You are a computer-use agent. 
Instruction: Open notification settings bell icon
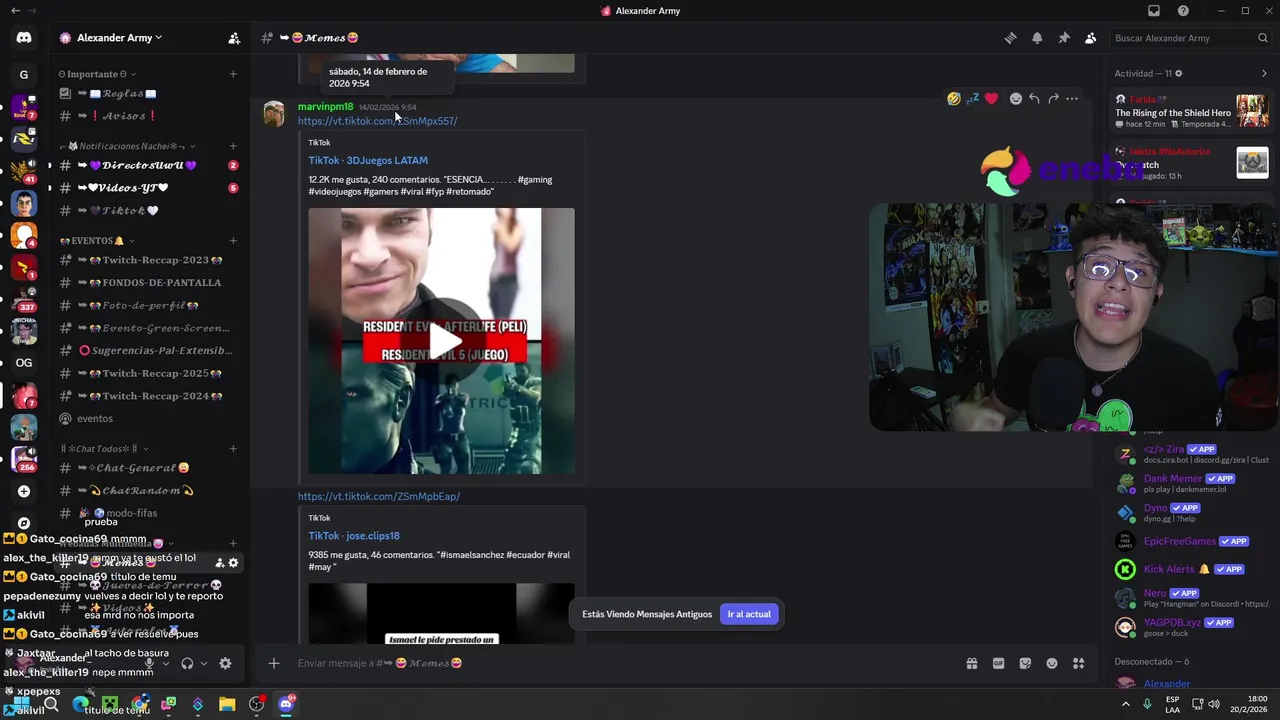(x=1037, y=38)
